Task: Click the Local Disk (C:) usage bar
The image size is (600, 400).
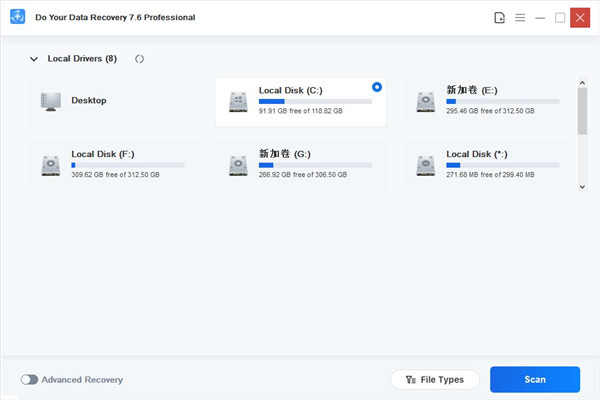Action: tap(315, 101)
